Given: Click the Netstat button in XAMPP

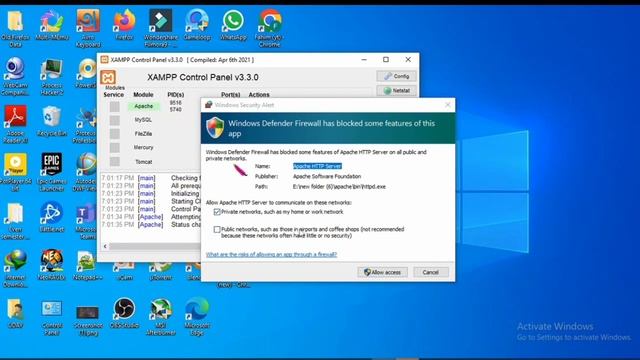Looking at the screenshot, I should (x=396, y=91).
